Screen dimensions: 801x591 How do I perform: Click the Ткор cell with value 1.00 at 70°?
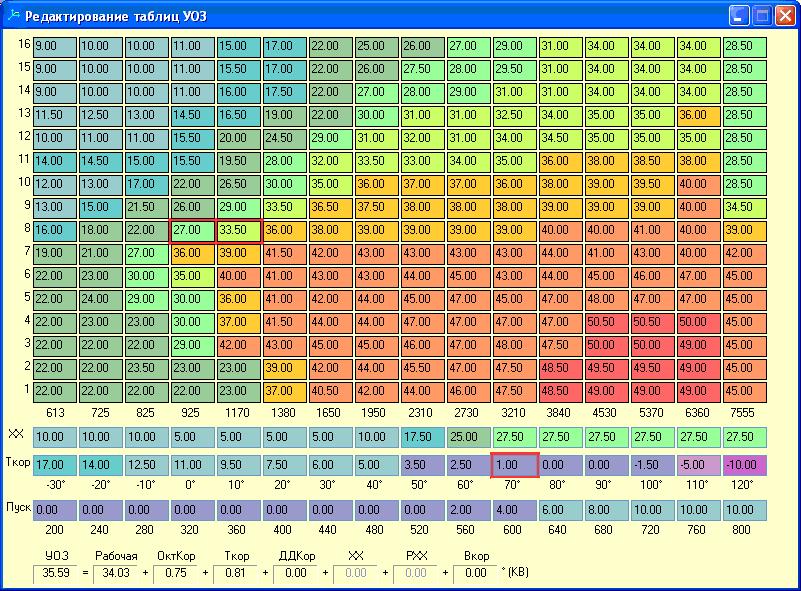pyautogui.click(x=515, y=465)
